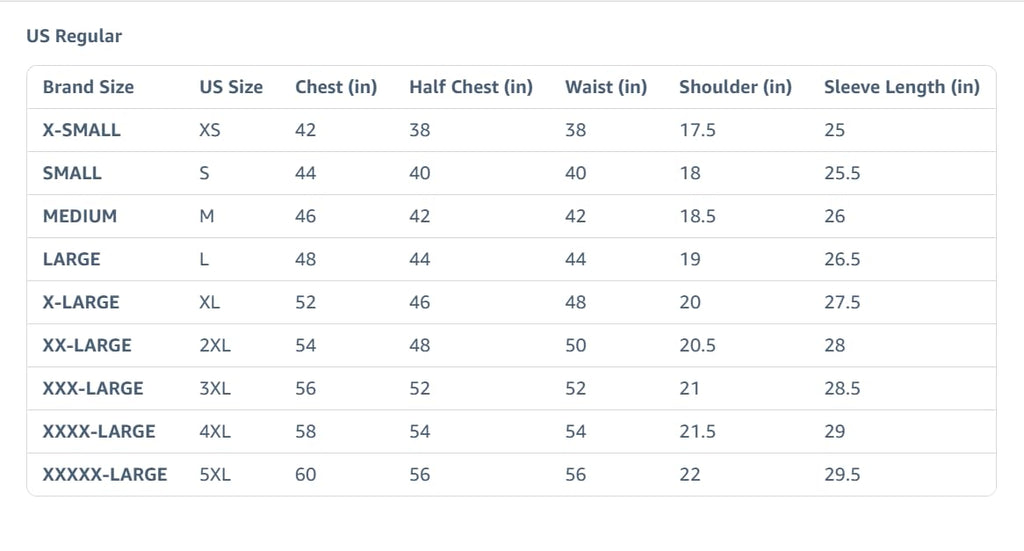Click the US Size column header

coord(231,87)
